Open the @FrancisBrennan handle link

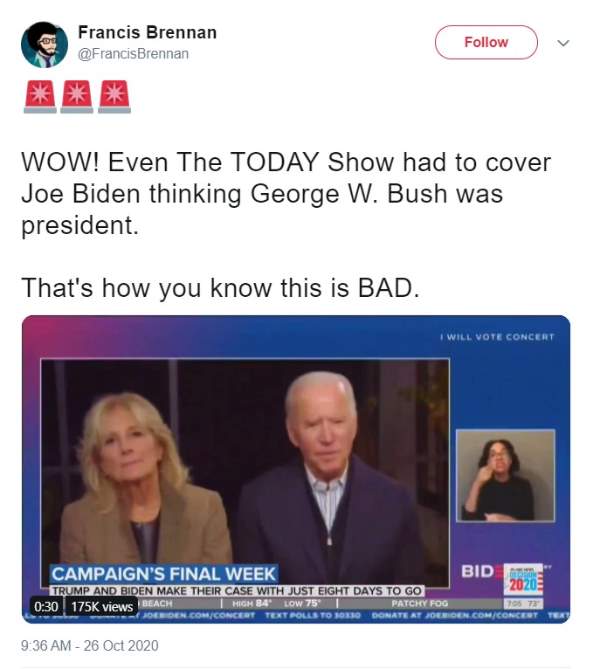[133, 54]
